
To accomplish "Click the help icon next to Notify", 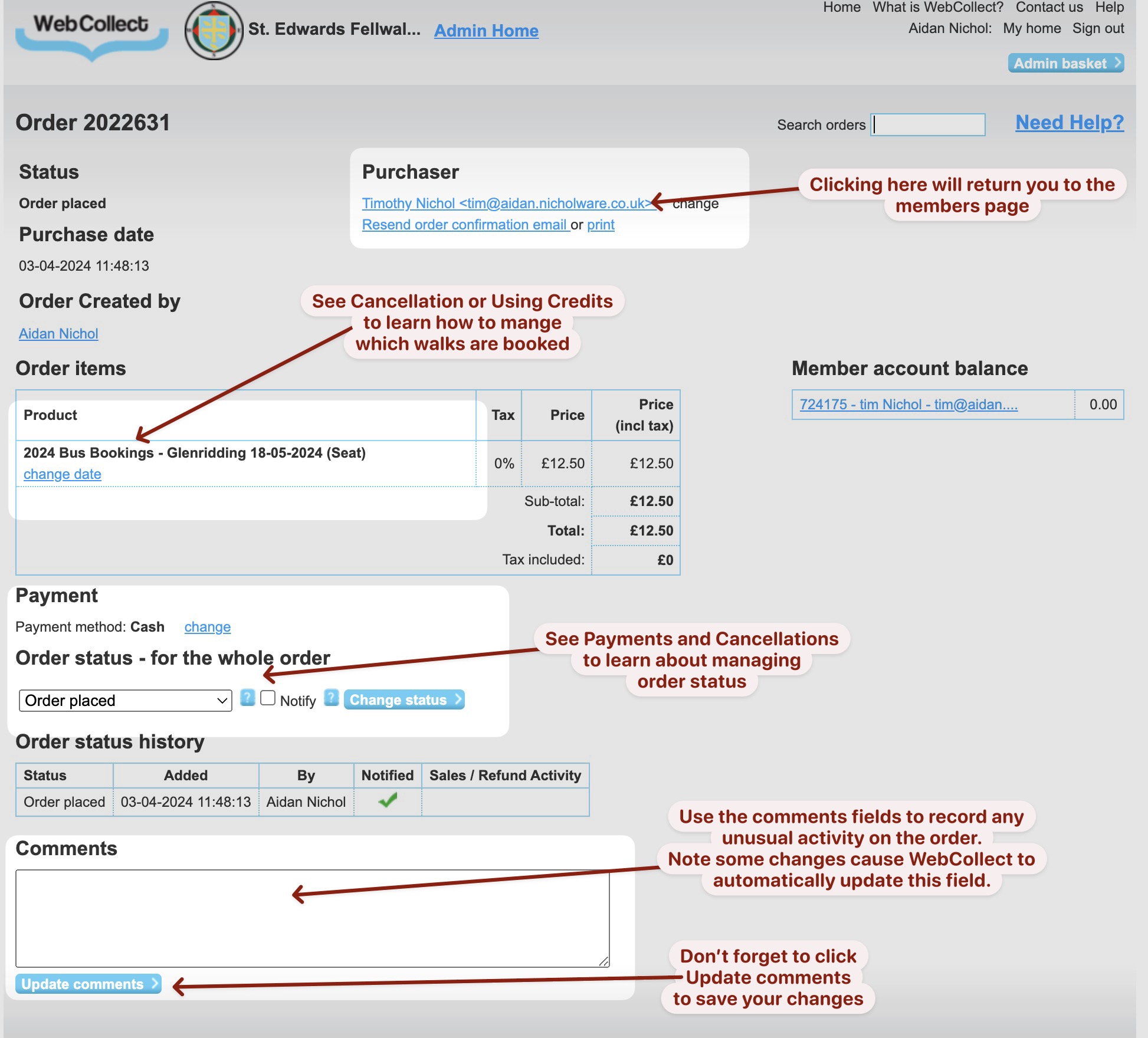I will (x=332, y=699).
